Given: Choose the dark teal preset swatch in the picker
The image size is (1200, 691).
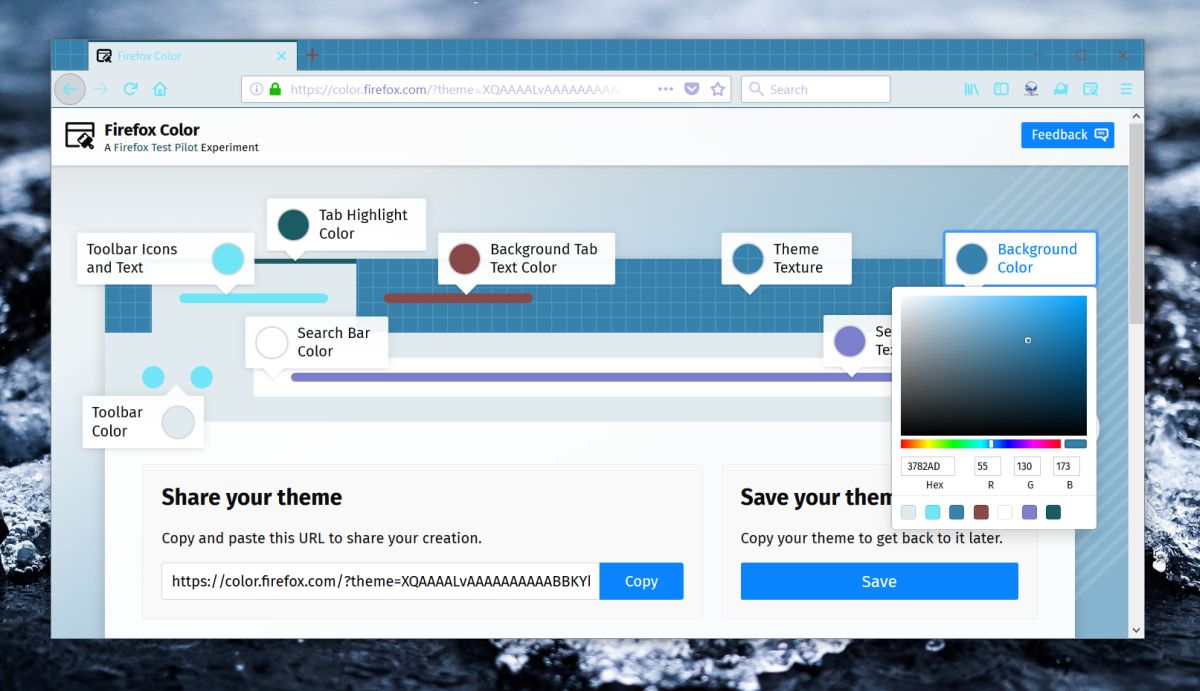Looking at the screenshot, I should 1053,512.
